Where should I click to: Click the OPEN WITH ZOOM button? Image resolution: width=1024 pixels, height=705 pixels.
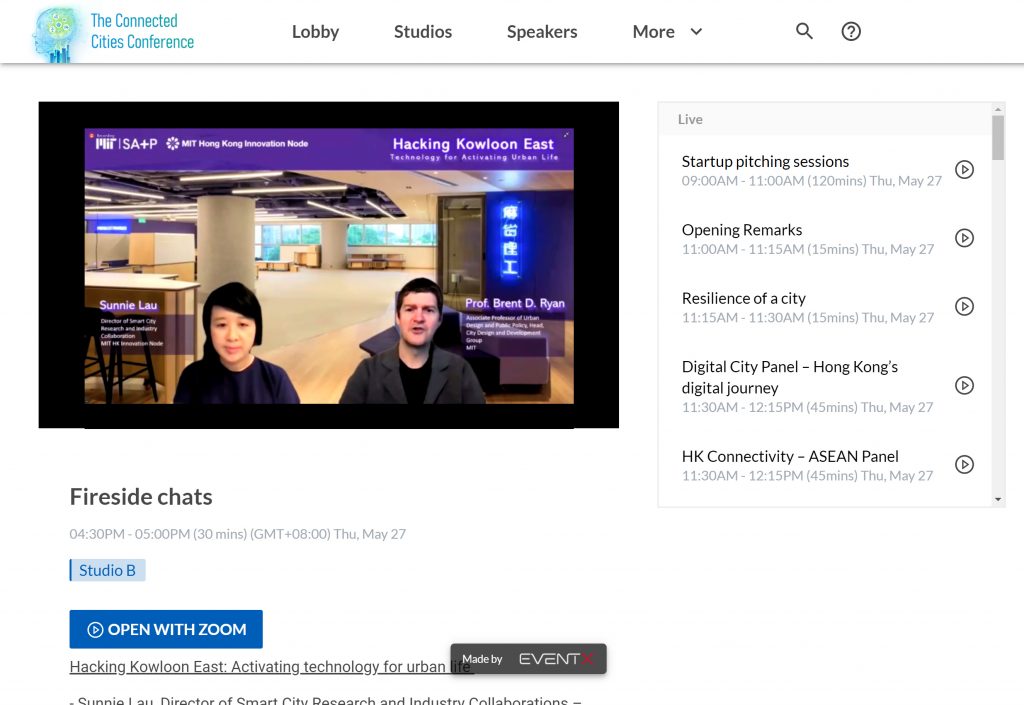tap(166, 629)
